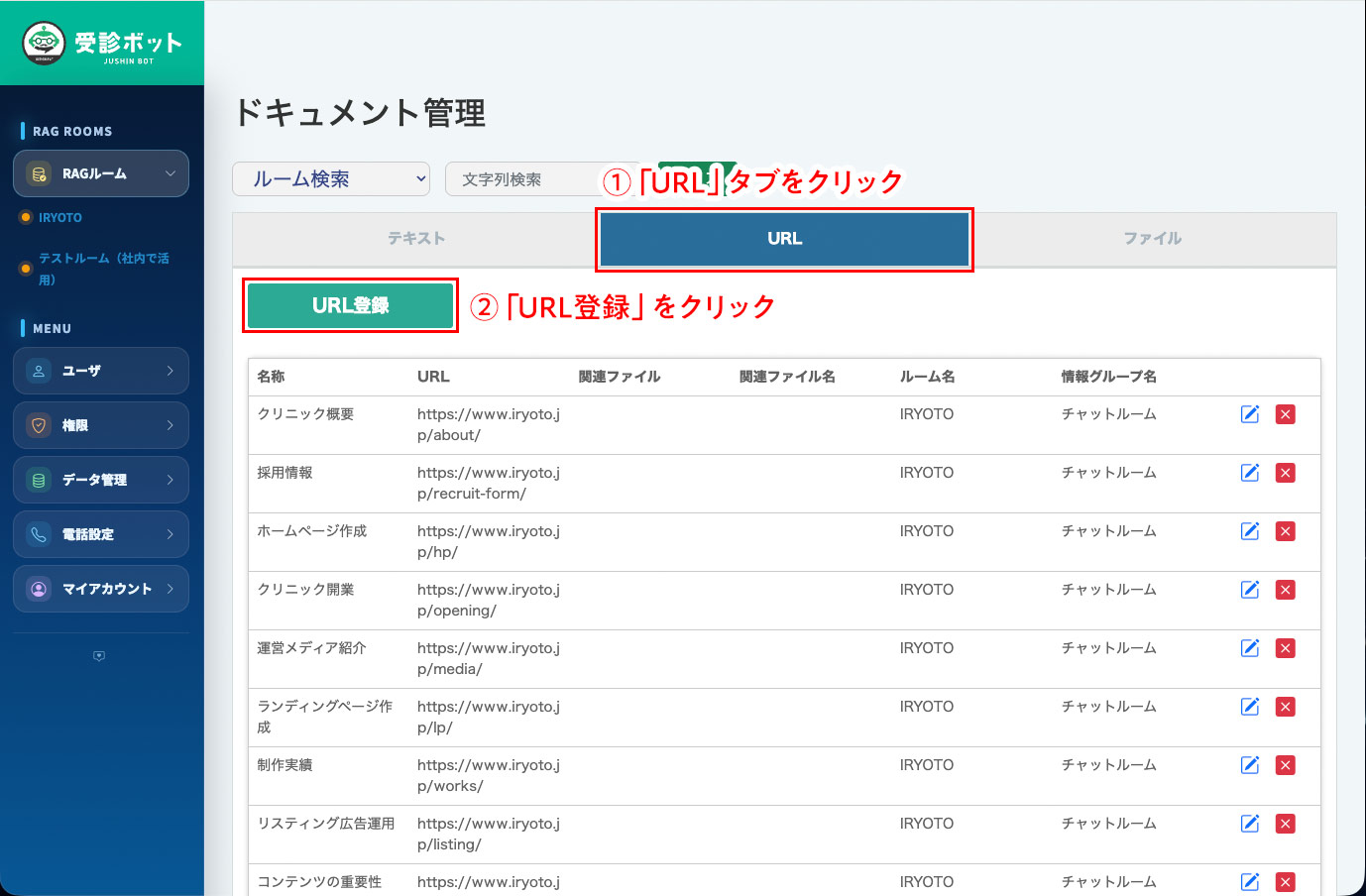Expand the マイアカウント menu chevron

pyautogui.click(x=171, y=589)
